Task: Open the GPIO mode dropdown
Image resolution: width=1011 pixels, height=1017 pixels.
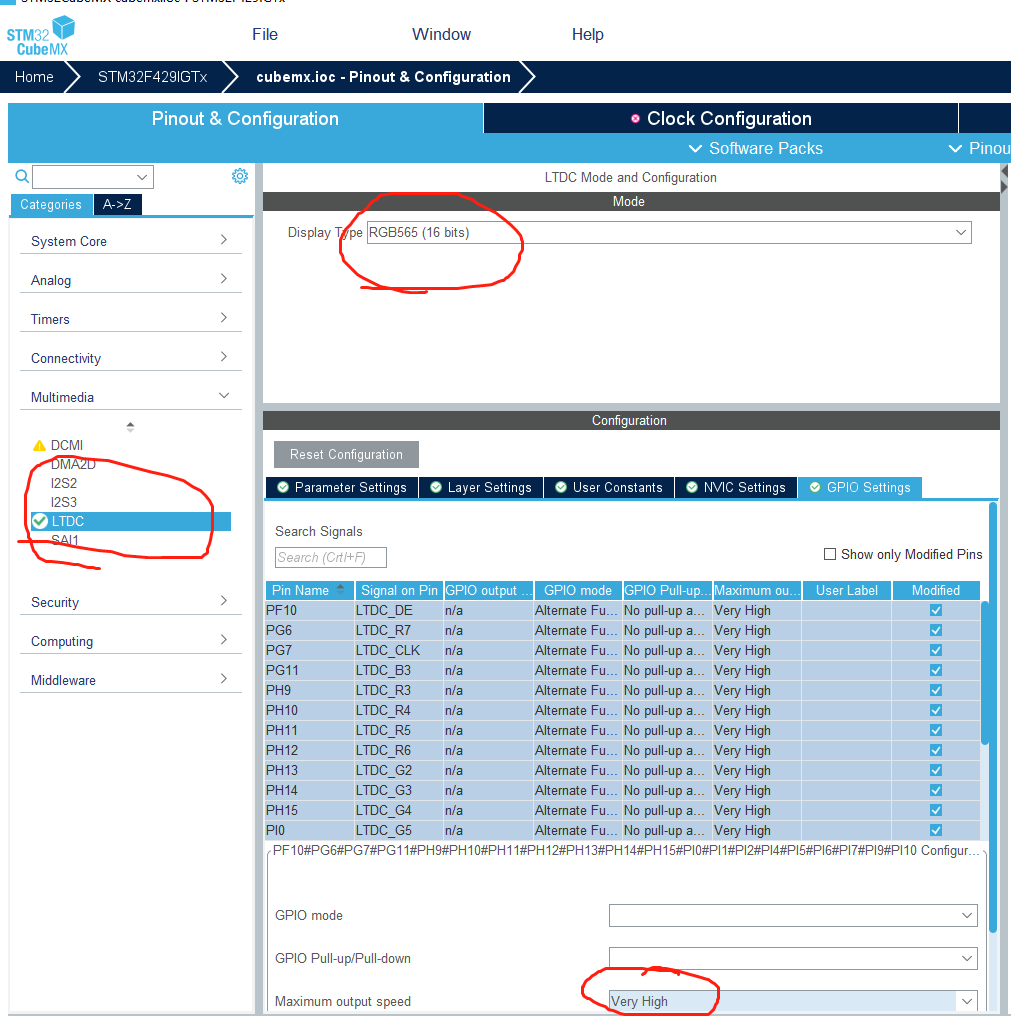Action: coord(792,915)
